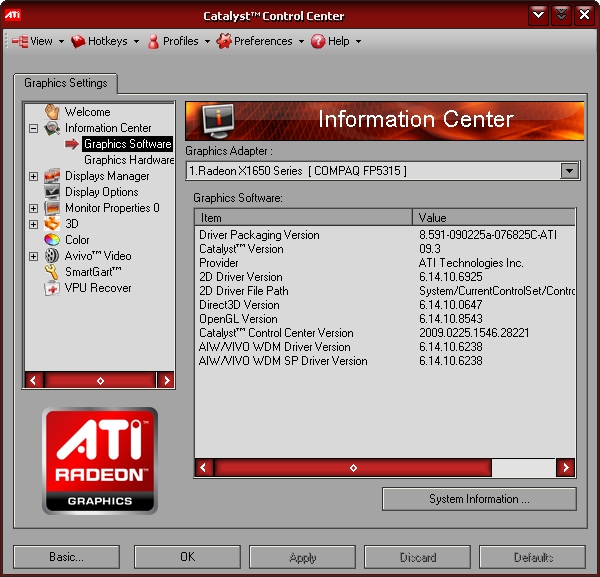Open the Hotkeys menu
Viewport: 600px width, 577px height.
point(105,41)
